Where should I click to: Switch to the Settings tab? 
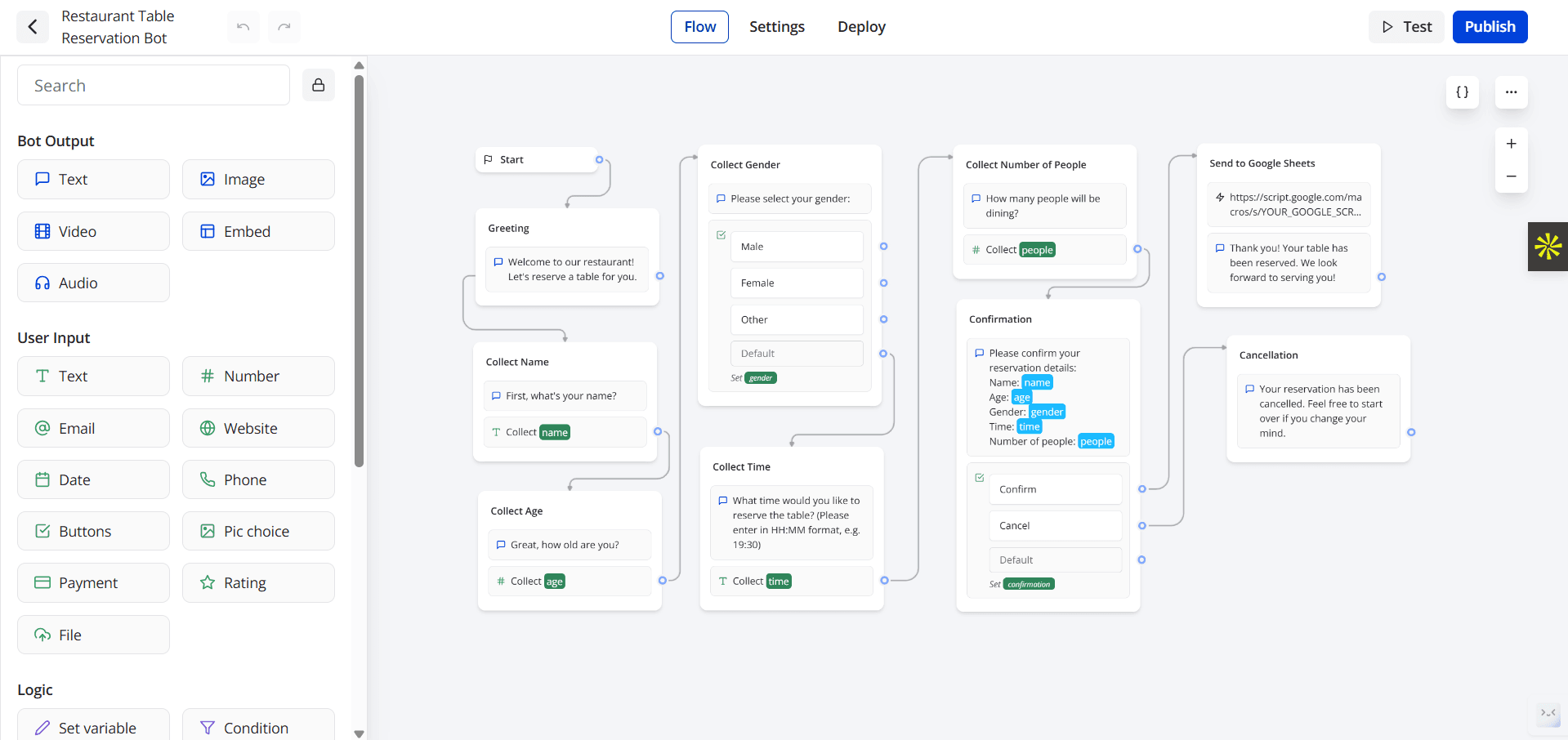[776, 27]
